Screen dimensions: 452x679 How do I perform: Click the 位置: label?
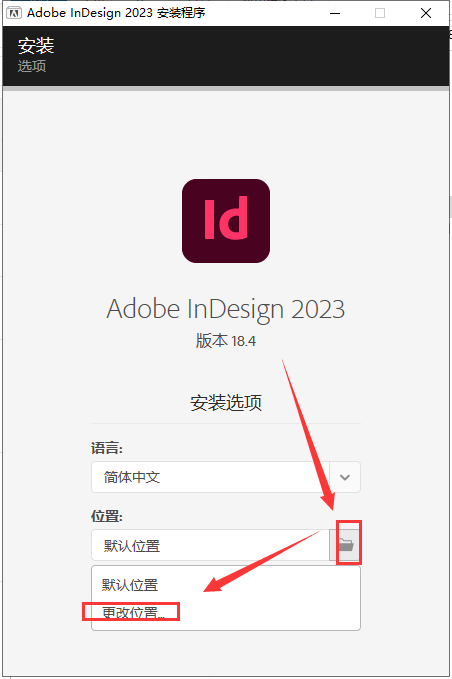pos(107,516)
